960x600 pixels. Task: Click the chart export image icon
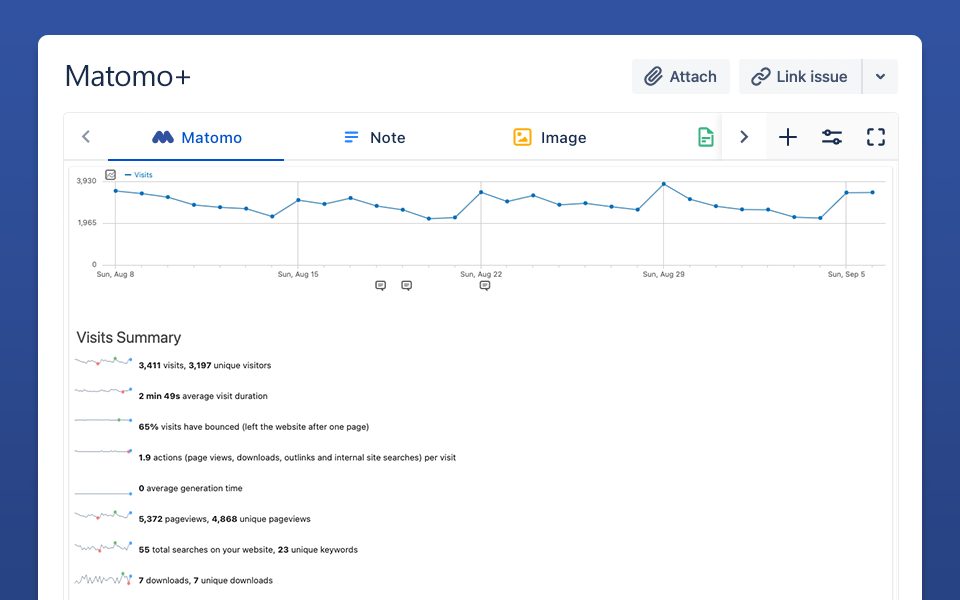coord(110,174)
